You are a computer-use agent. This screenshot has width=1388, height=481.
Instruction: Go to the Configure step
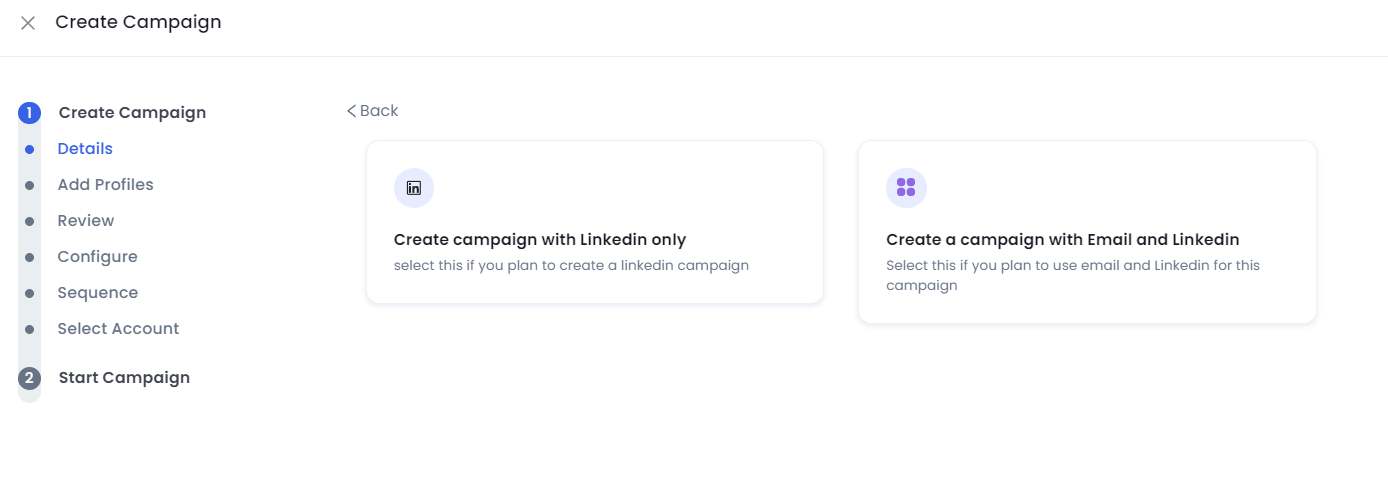pyautogui.click(x=97, y=257)
